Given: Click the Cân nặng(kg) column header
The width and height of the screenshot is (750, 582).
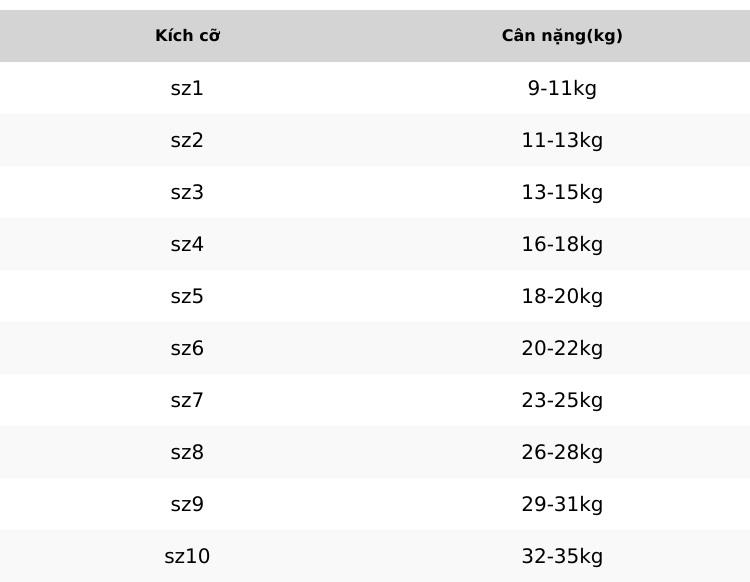Looking at the screenshot, I should coord(562,36).
